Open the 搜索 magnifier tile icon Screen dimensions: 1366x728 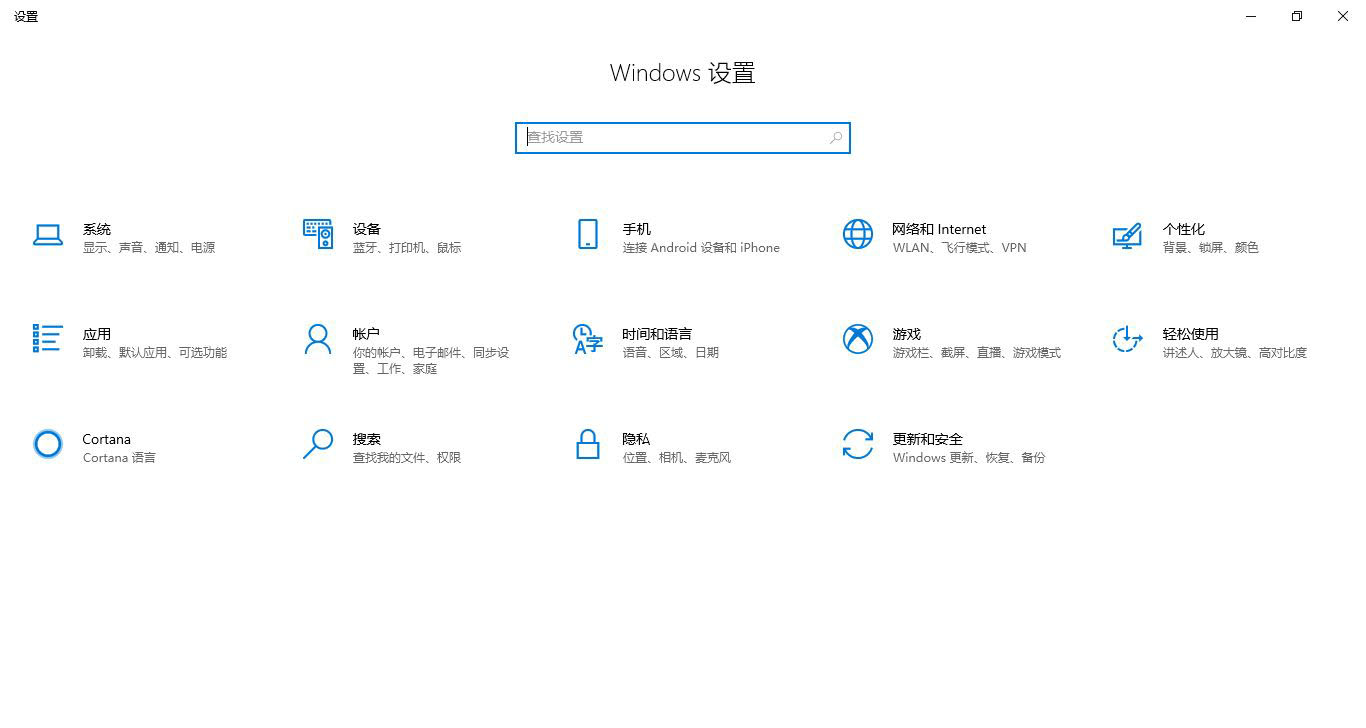(x=318, y=444)
